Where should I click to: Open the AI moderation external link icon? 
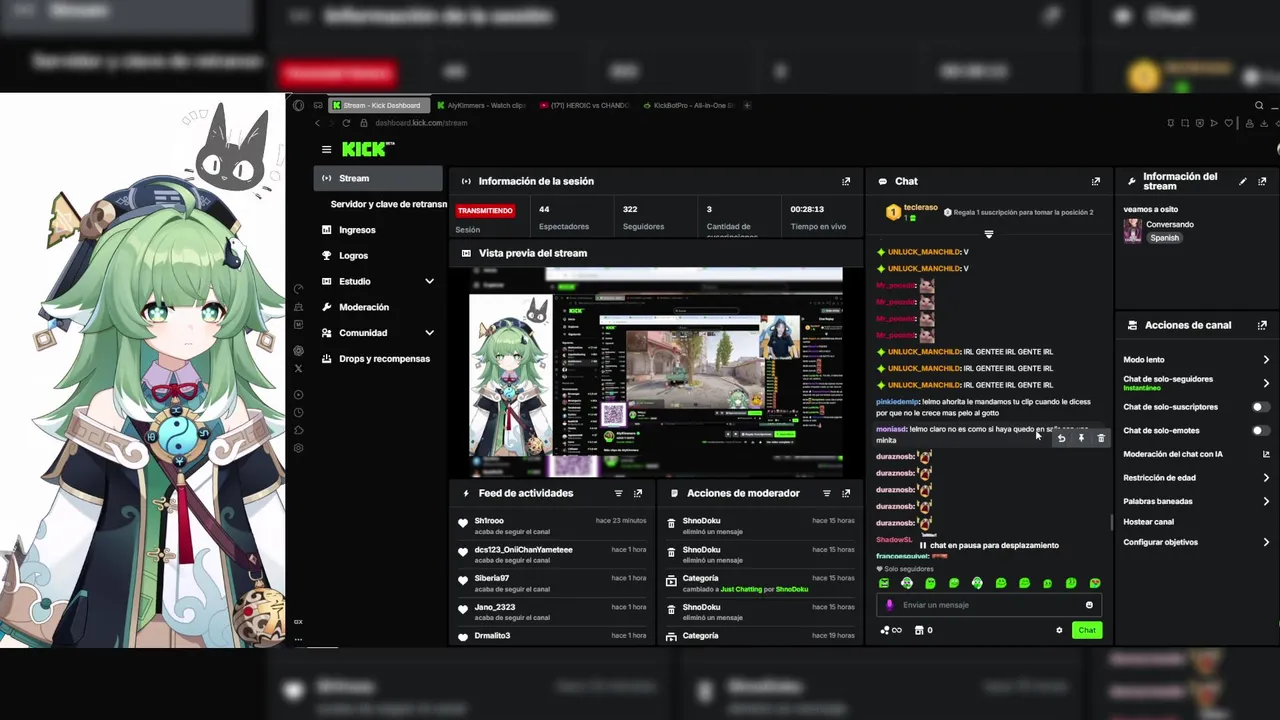click(1266, 454)
